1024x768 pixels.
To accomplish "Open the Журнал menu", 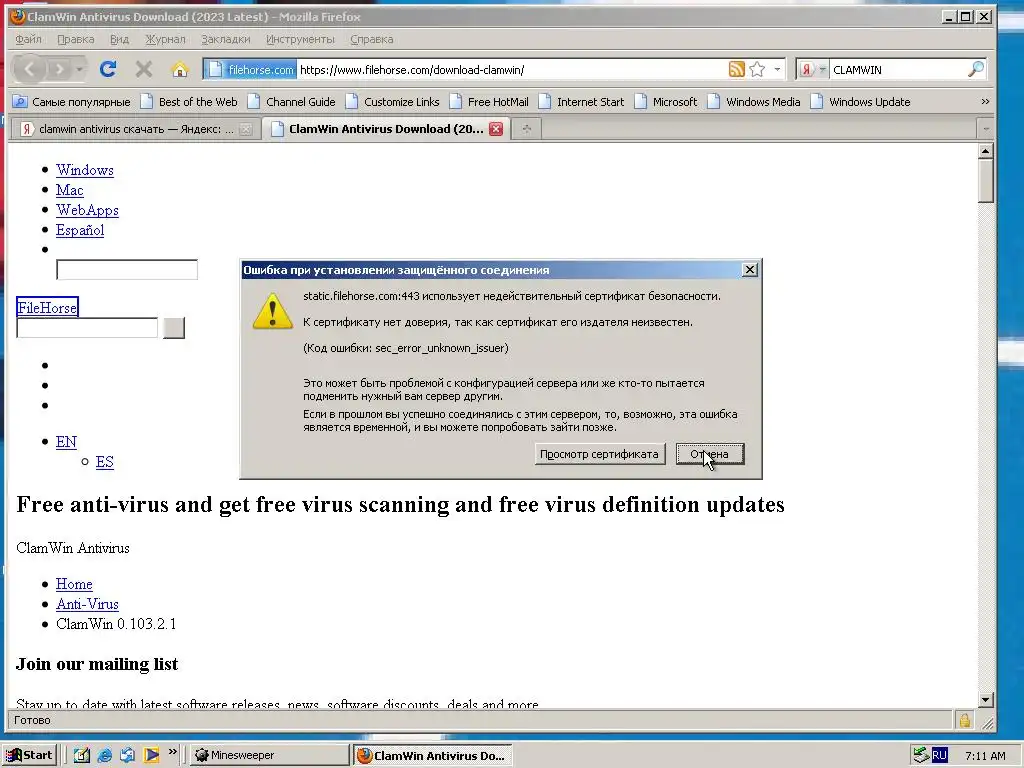I will 165,39.
